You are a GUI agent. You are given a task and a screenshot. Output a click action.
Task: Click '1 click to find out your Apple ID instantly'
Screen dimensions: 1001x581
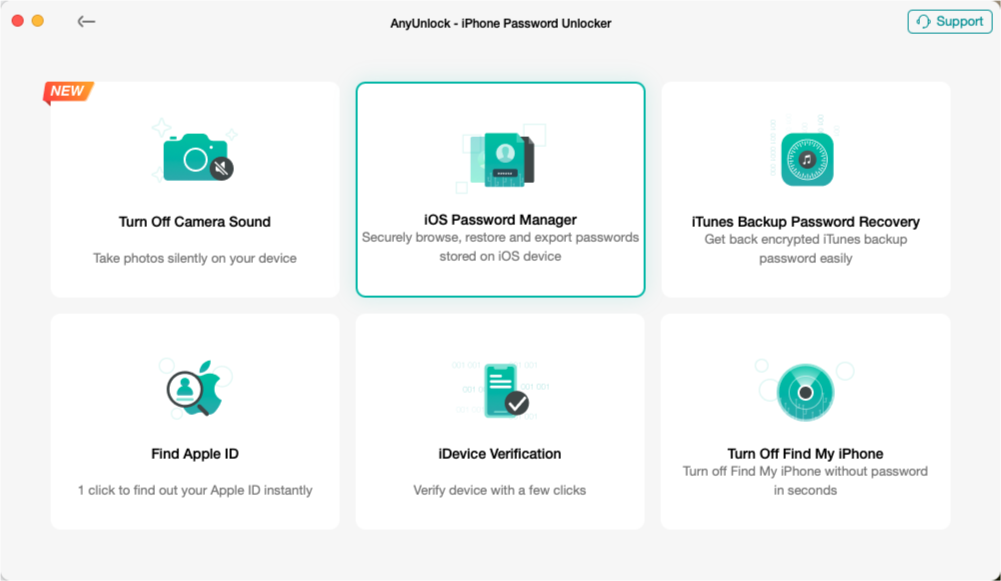(195, 490)
